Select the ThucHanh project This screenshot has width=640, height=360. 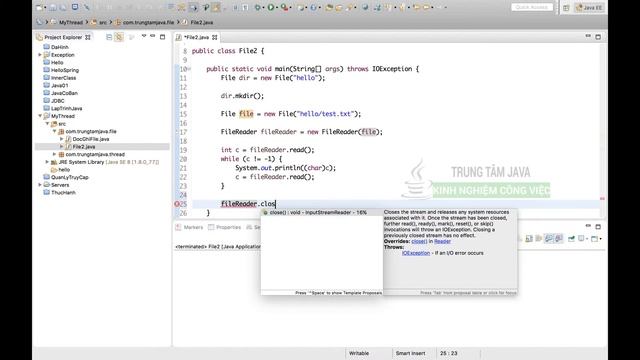pyautogui.click(x=63, y=193)
